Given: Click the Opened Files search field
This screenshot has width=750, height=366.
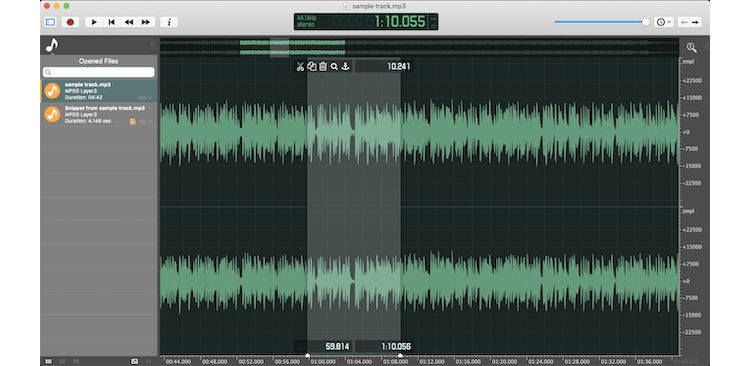Looking at the screenshot, I should [x=99, y=72].
